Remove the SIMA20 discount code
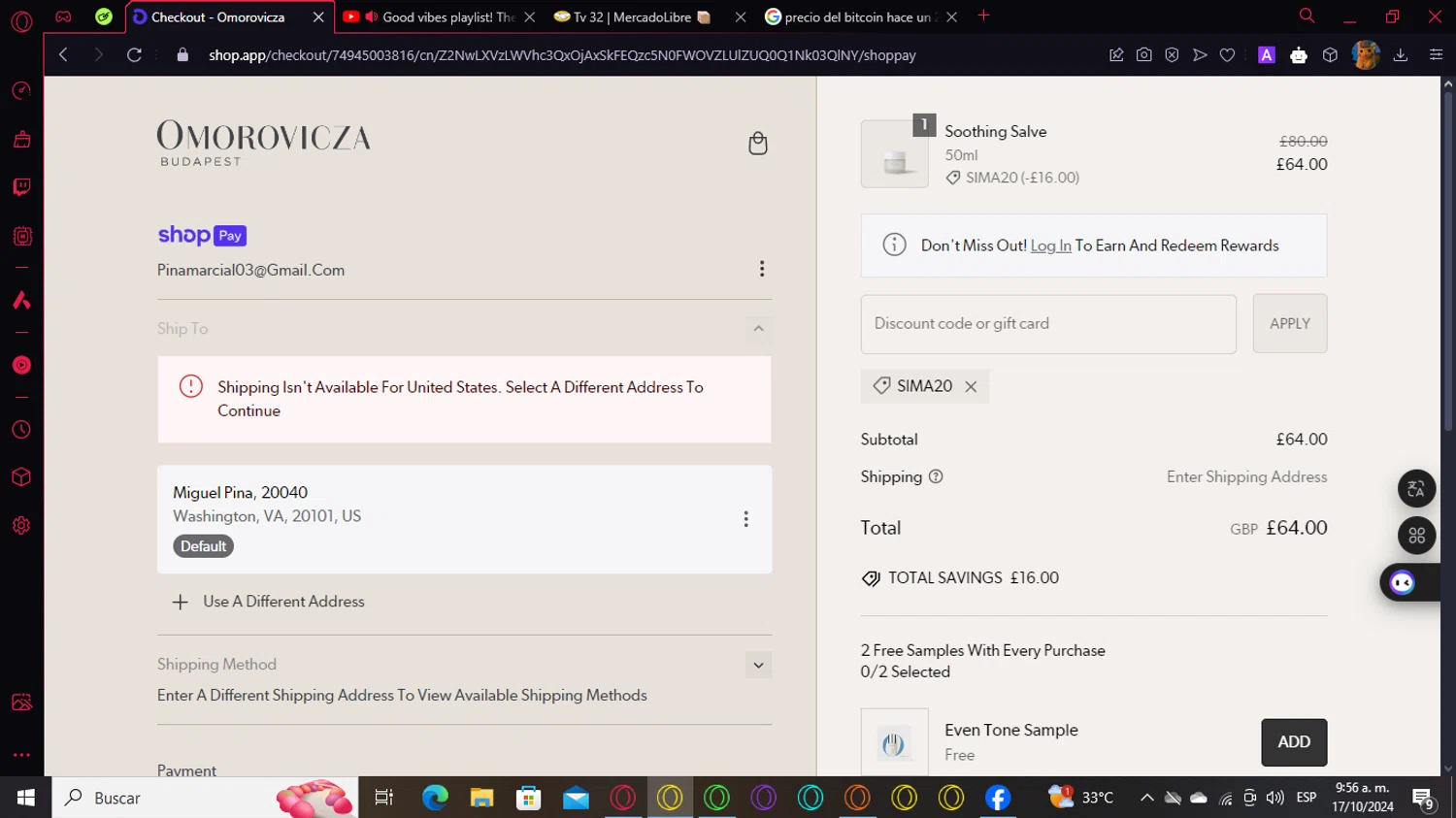The width and height of the screenshot is (1456, 818). click(x=971, y=386)
